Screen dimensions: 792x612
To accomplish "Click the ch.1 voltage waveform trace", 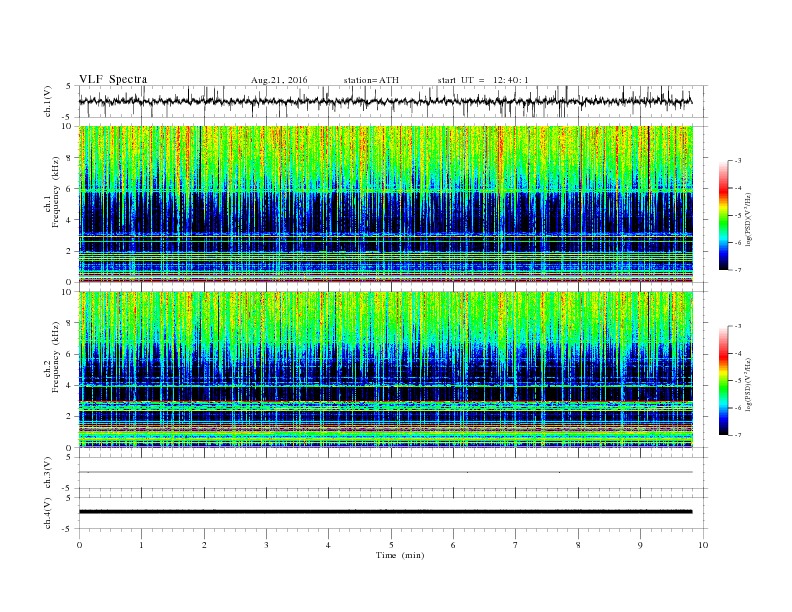I will click(385, 101).
